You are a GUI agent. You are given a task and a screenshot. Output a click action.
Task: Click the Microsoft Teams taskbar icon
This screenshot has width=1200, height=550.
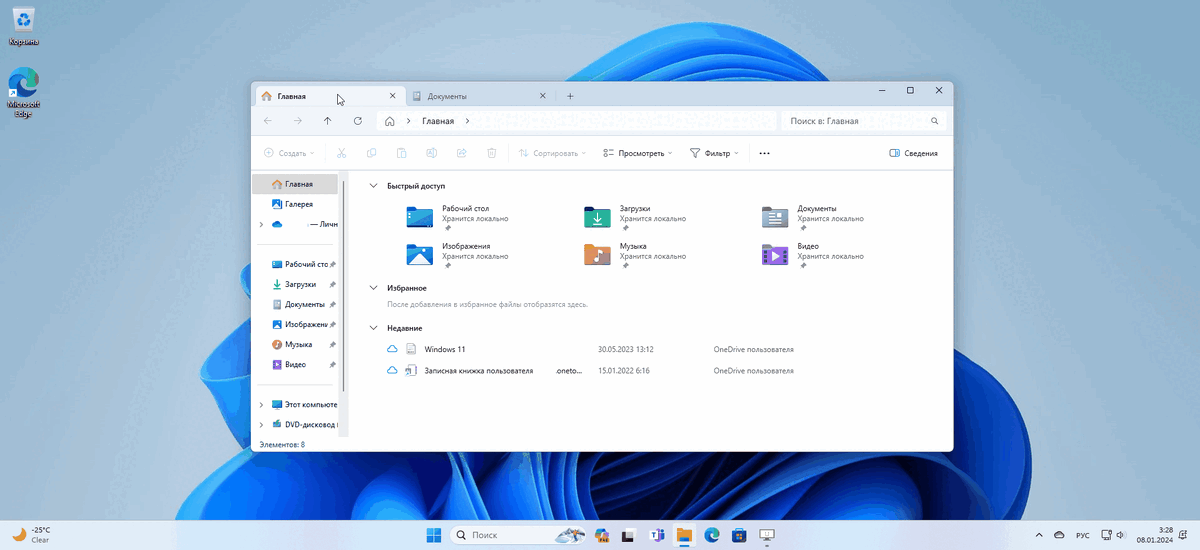click(x=657, y=535)
